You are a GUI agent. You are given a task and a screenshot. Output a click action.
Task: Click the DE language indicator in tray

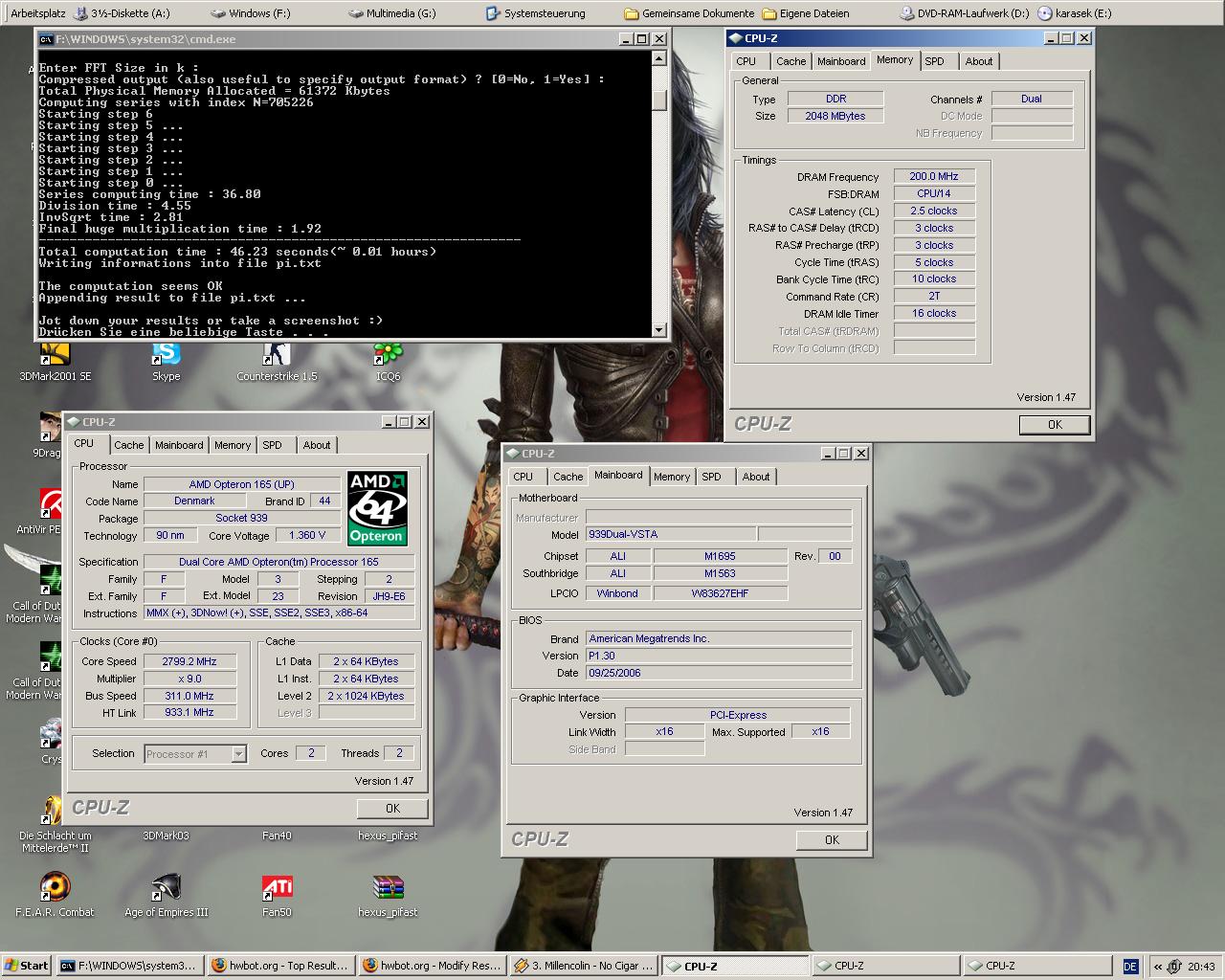pyautogui.click(x=1130, y=967)
